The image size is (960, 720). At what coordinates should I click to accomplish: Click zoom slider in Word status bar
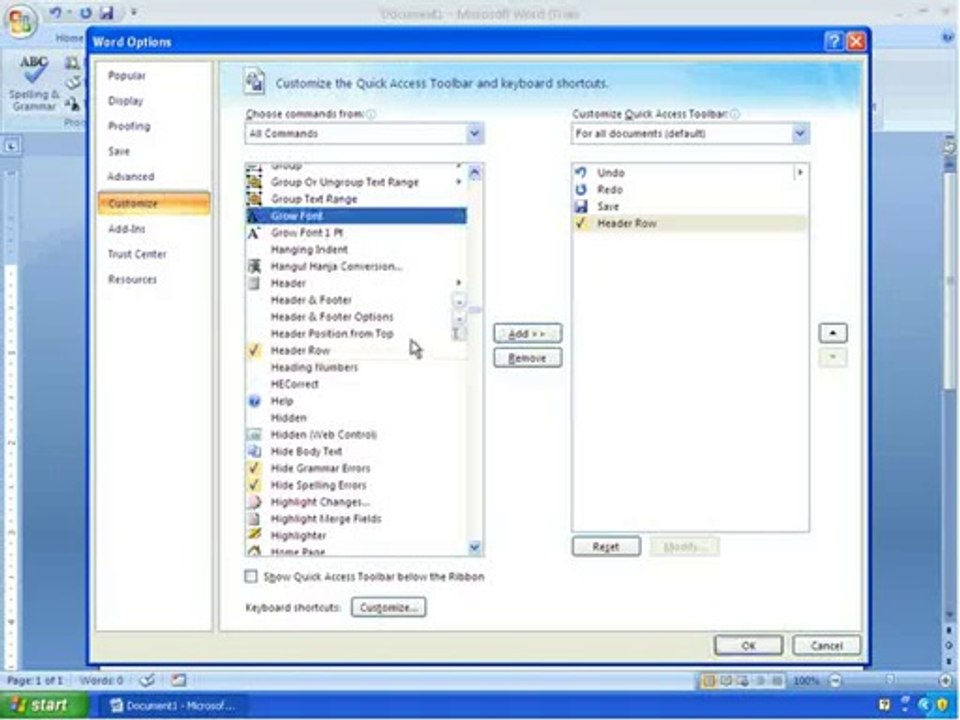(889, 681)
